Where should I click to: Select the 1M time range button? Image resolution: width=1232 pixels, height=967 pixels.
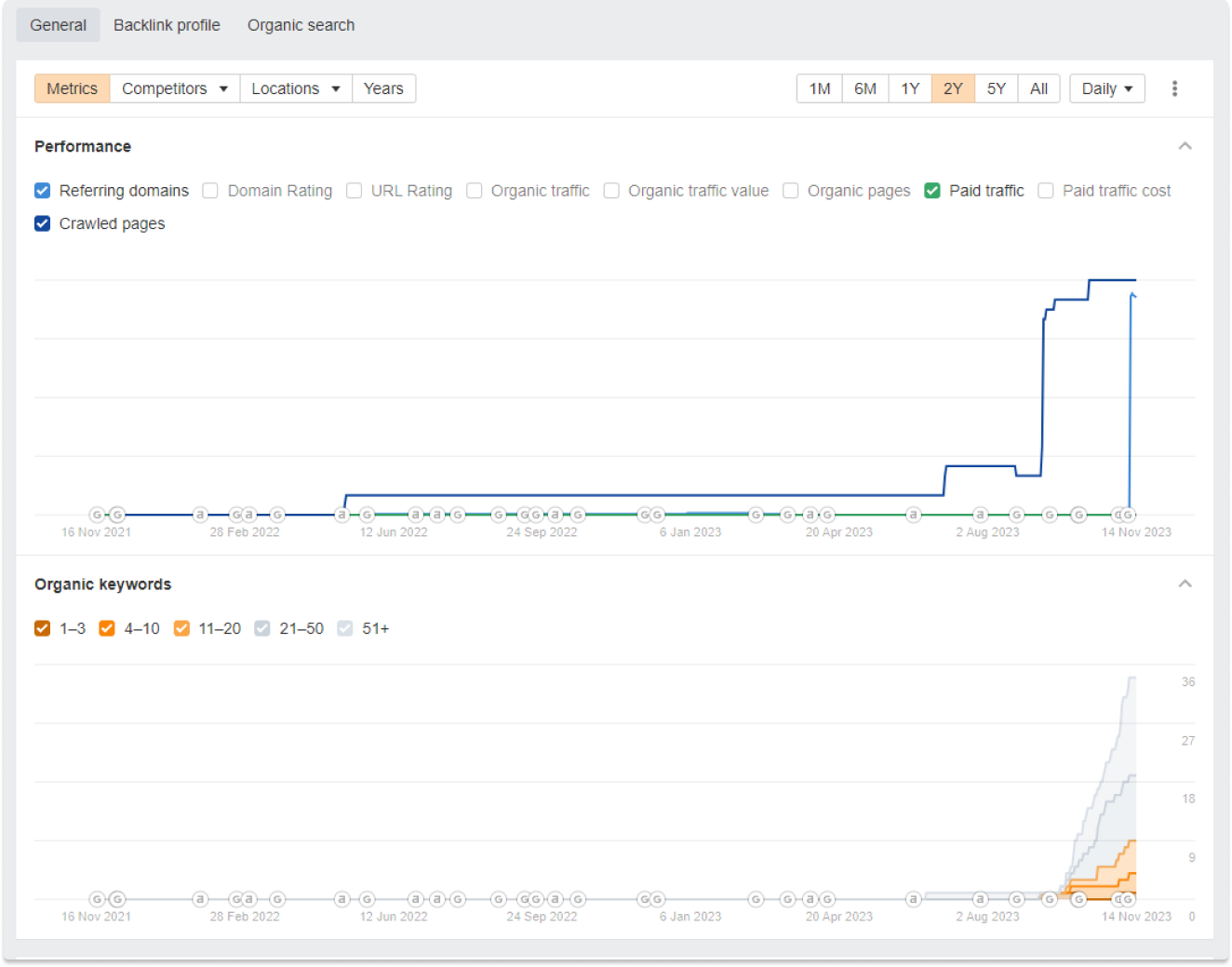pos(819,88)
